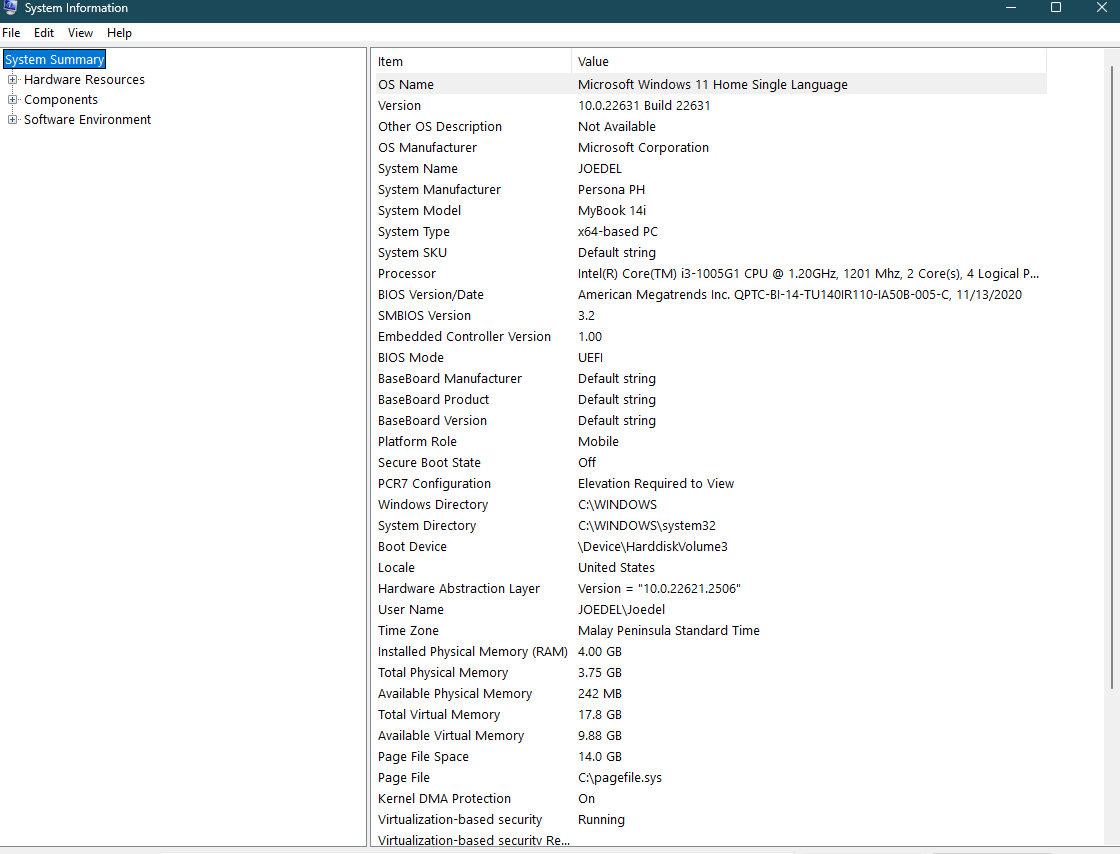Select the BIOS Mode row
Screen dimensions: 1120x854
pos(711,357)
